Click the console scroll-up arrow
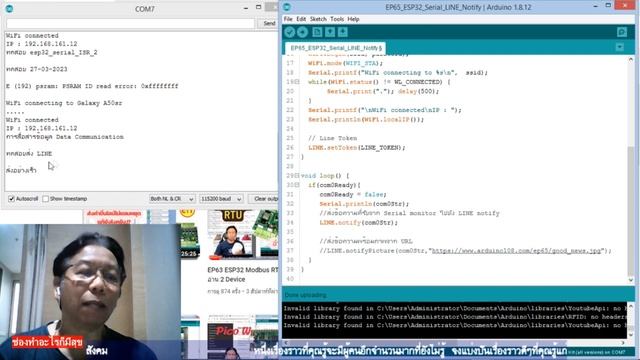Screen dimensions: 640x360 (631, 306)
